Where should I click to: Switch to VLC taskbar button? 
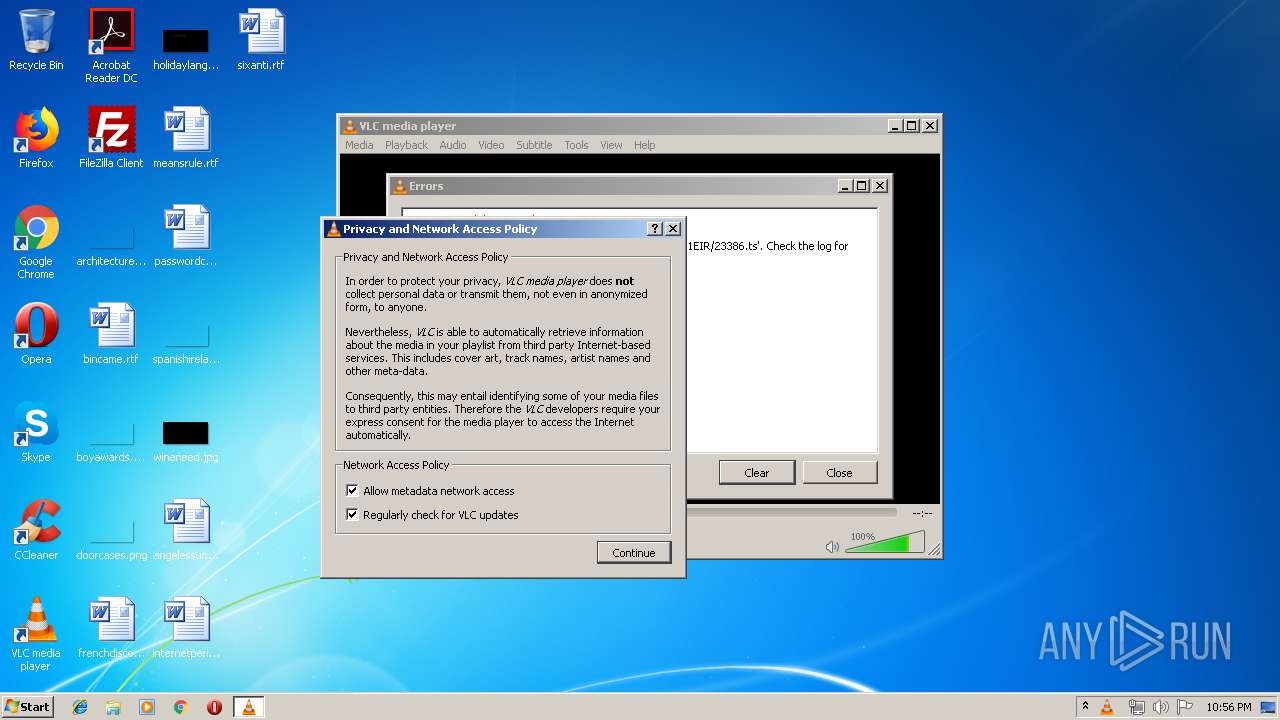(x=248, y=707)
